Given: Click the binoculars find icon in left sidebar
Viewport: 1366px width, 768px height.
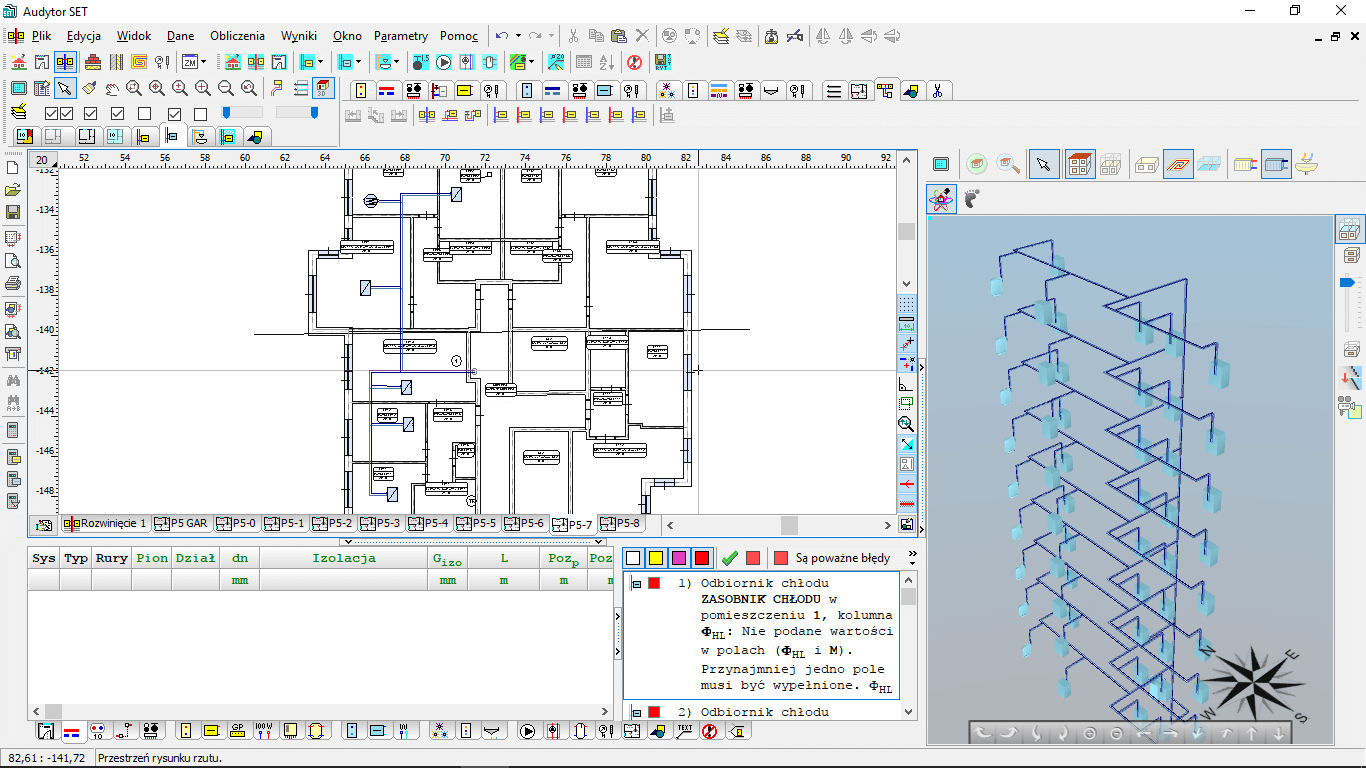Looking at the screenshot, I should tap(13, 381).
